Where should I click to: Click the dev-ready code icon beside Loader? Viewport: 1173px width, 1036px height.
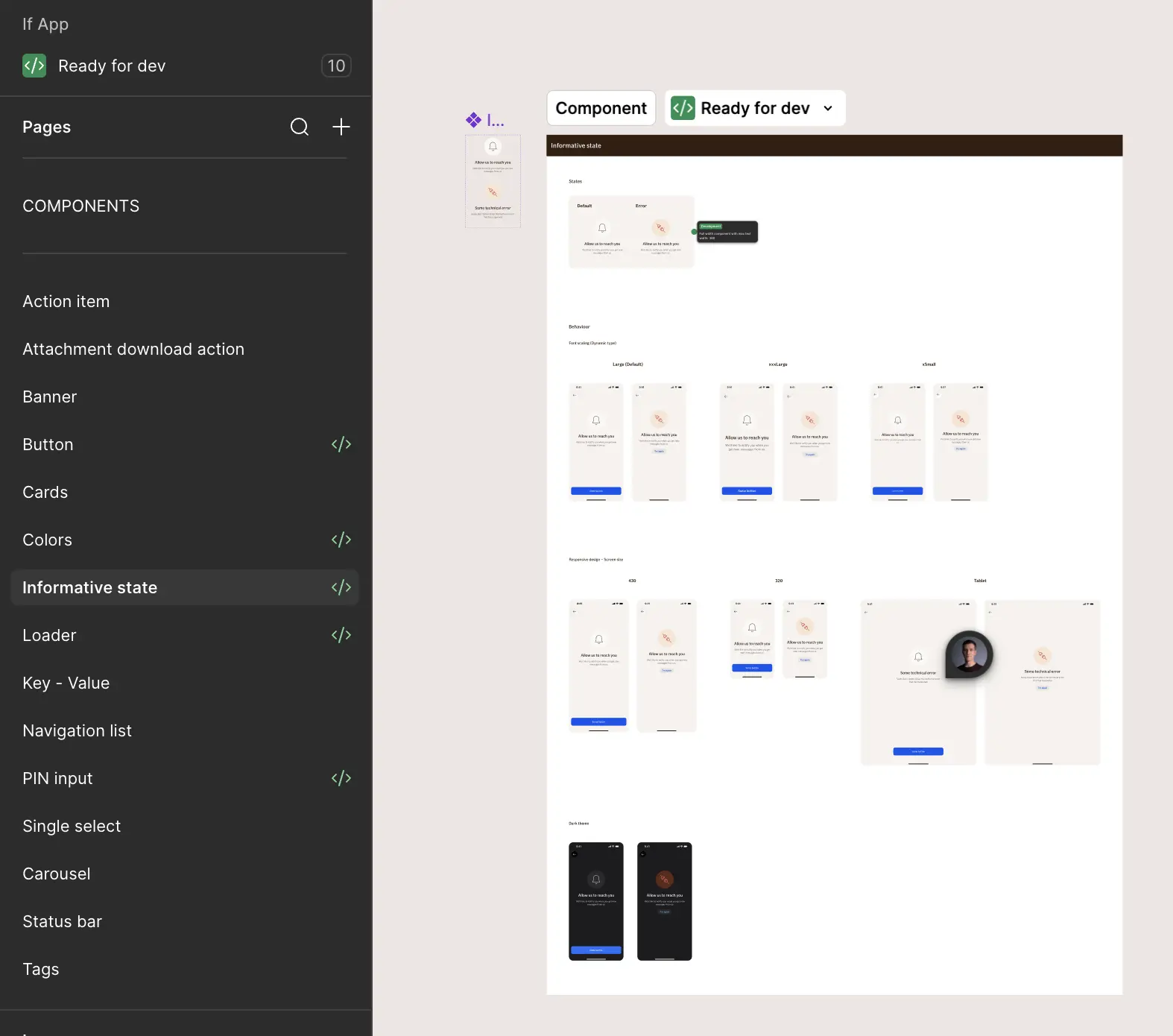click(x=341, y=635)
